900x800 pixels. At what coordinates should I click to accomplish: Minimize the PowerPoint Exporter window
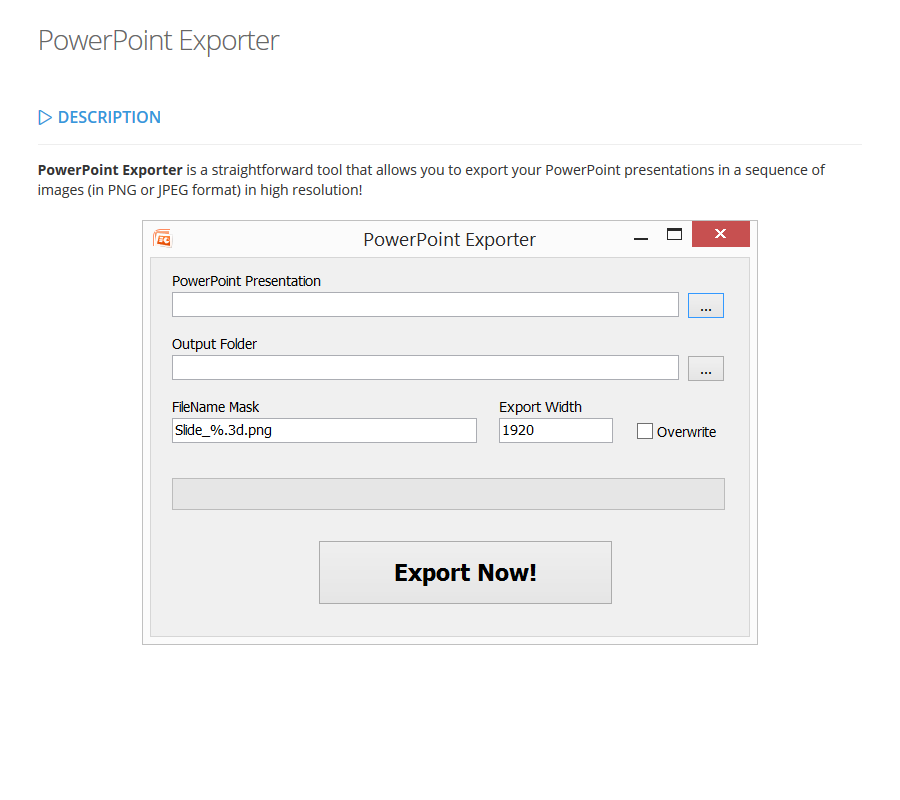point(641,236)
